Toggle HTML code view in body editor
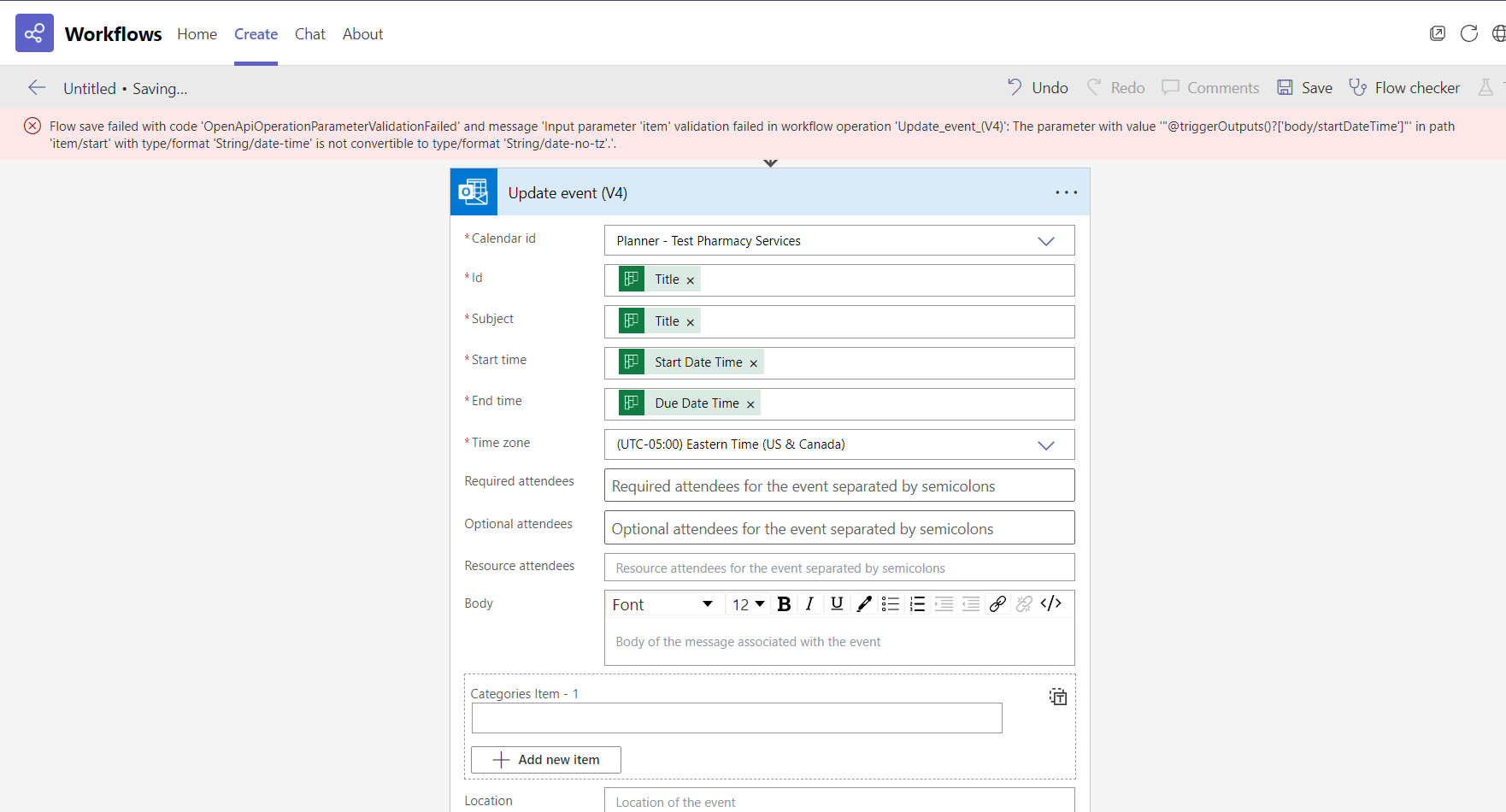The width and height of the screenshot is (1506, 812). 1051,603
